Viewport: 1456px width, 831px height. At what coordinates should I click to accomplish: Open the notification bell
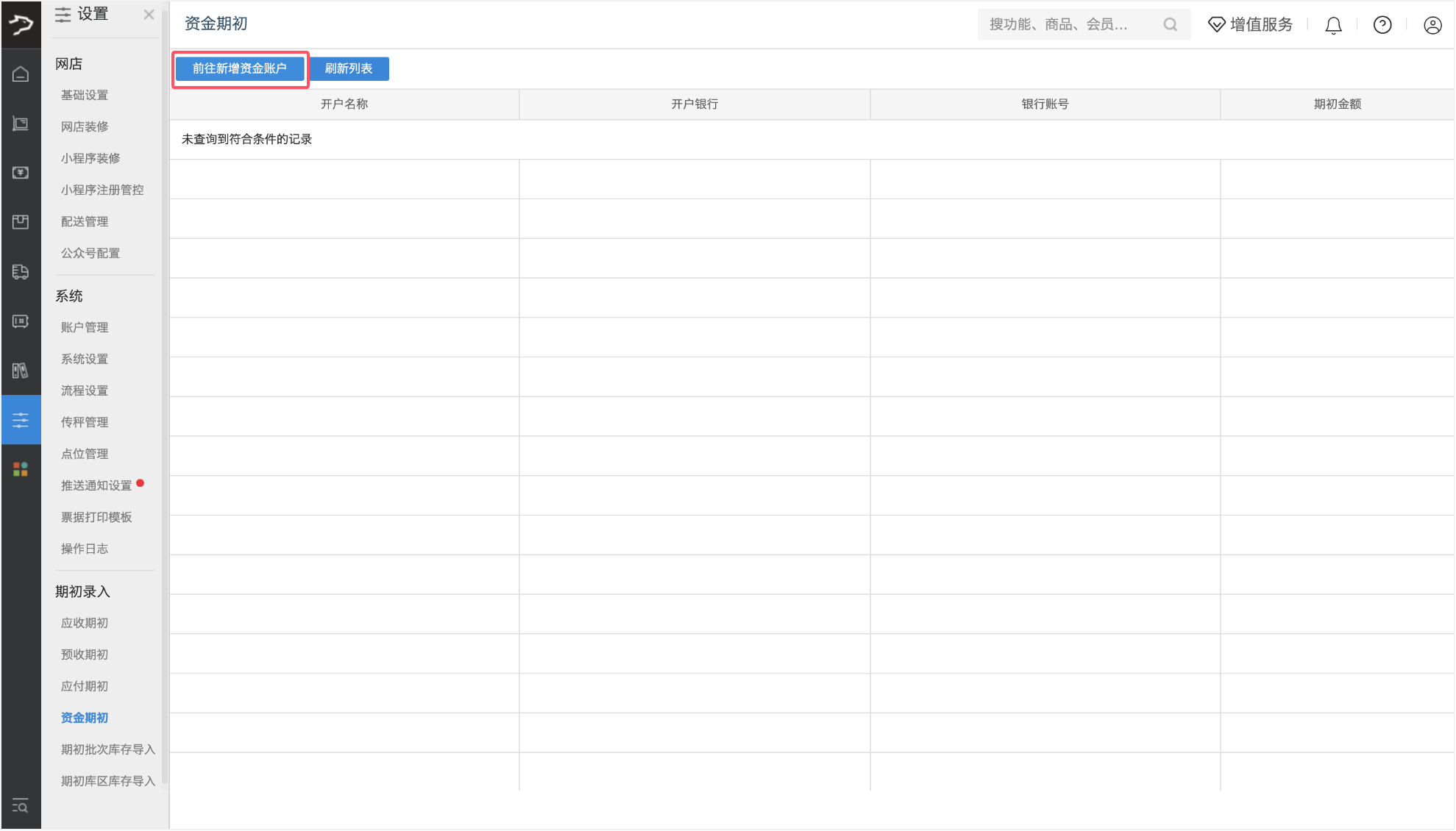(1333, 26)
